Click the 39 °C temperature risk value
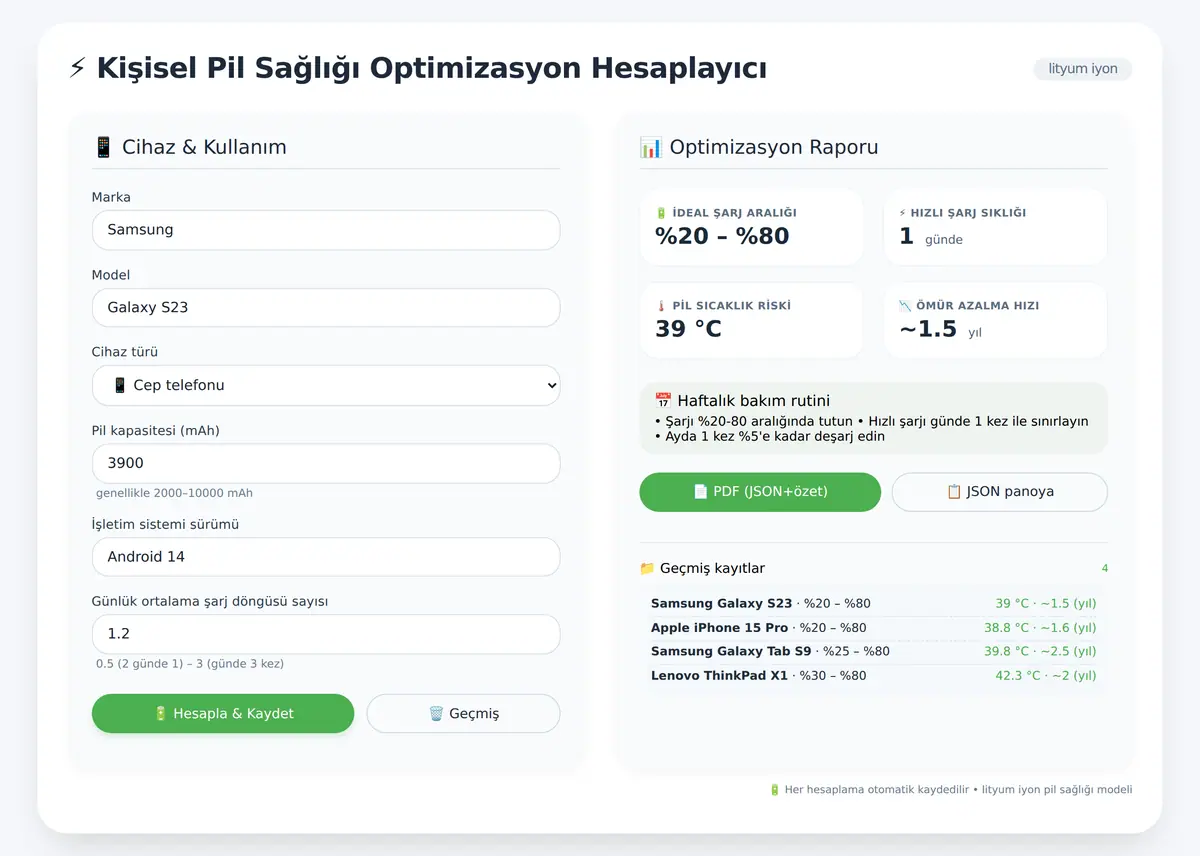Viewport: 1200px width, 856px height. pyautogui.click(x=688, y=329)
